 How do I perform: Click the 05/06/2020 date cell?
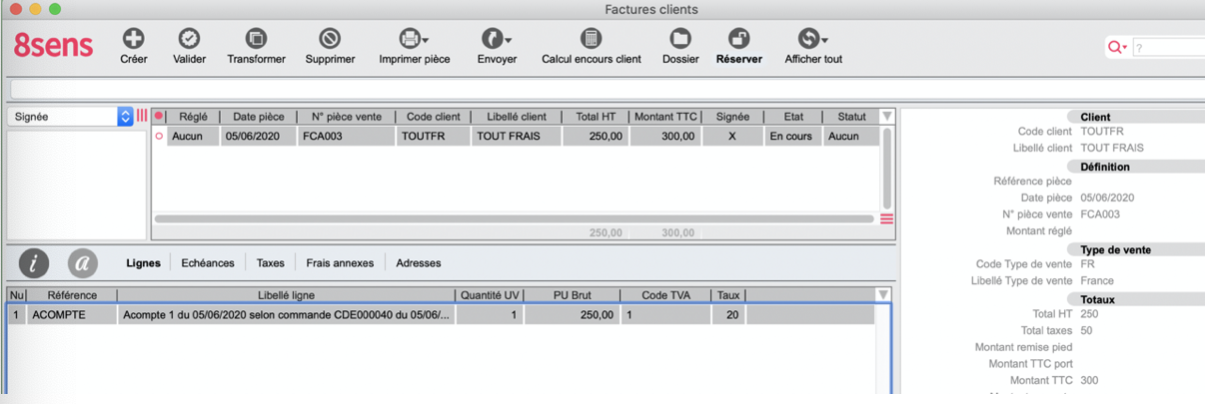click(257, 136)
